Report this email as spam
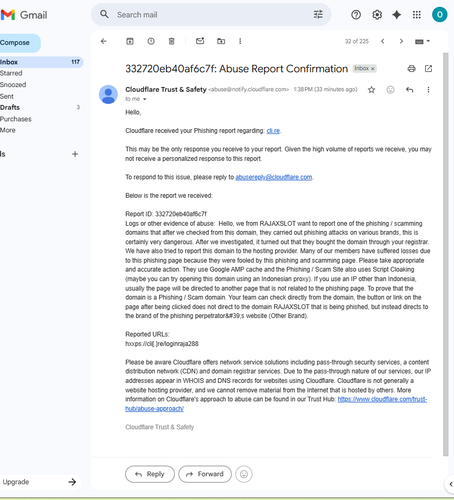Viewport: 454px width, 500px height. tap(151, 41)
